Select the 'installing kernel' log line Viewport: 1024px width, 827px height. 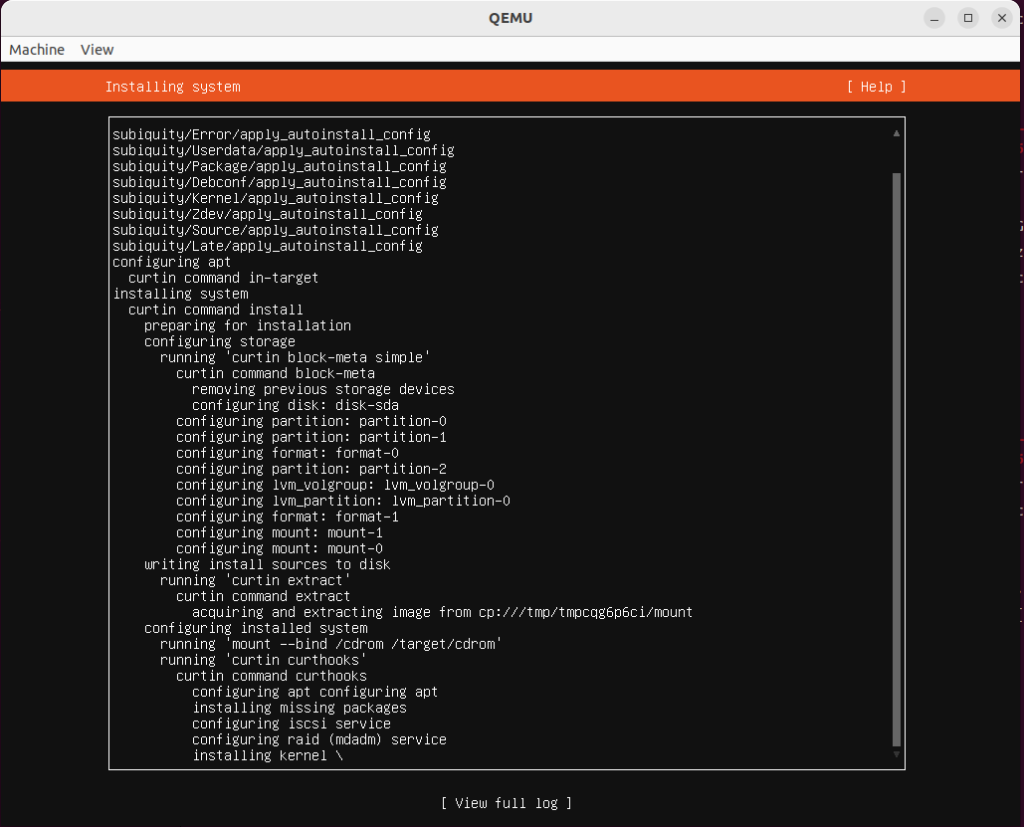click(267, 756)
